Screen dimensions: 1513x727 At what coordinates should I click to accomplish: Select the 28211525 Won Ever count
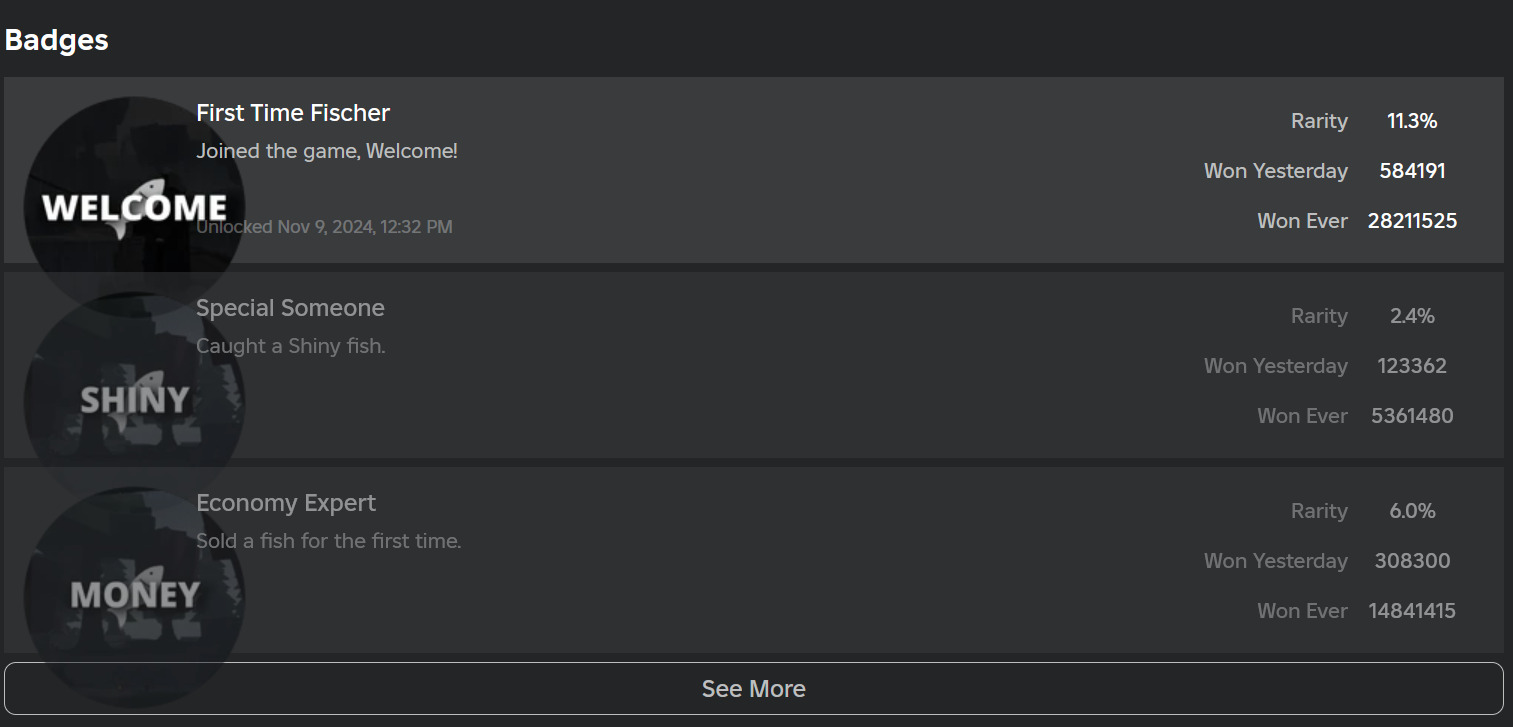[x=1412, y=221]
